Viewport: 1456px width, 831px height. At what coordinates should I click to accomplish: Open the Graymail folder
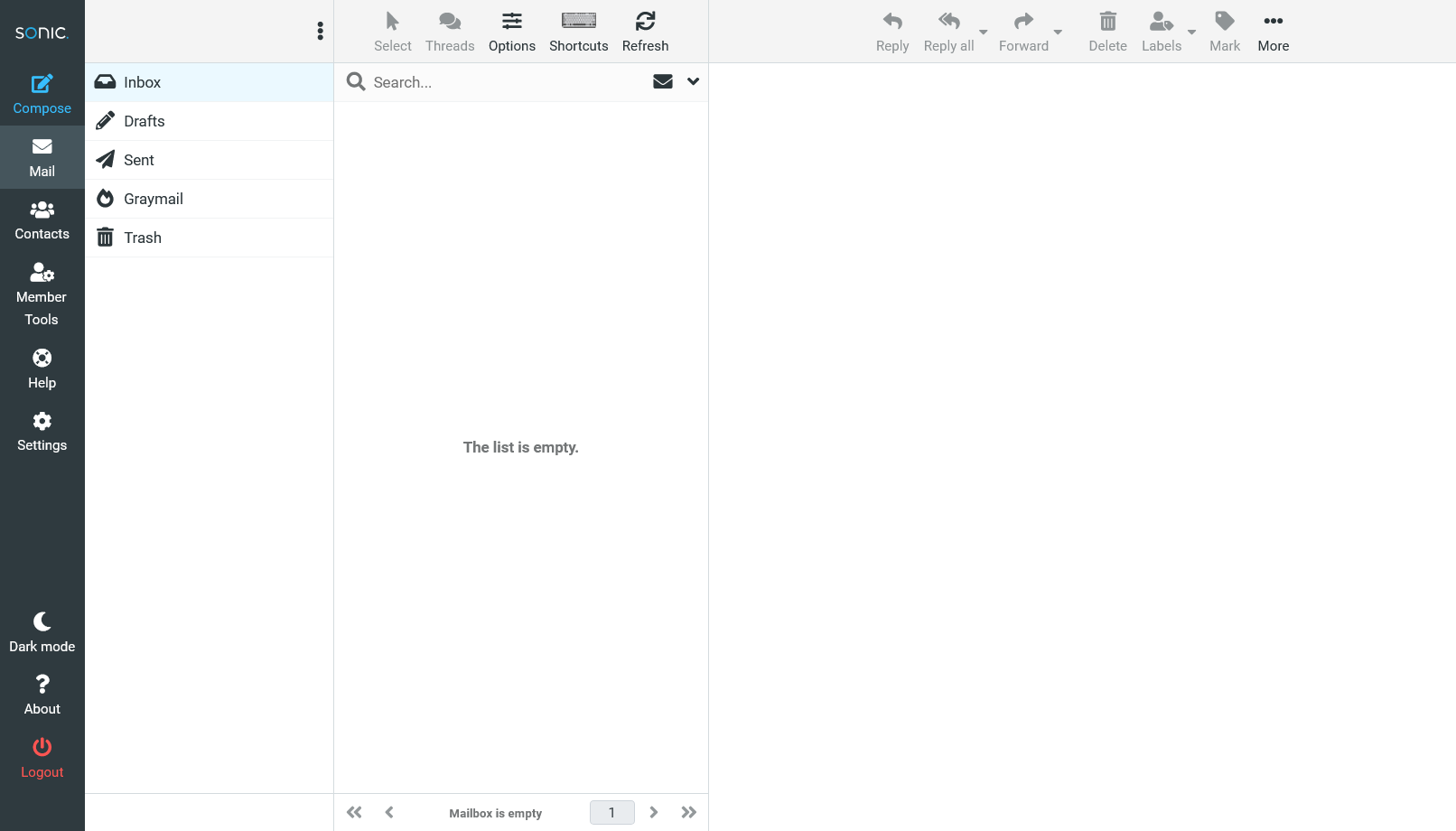(210, 199)
